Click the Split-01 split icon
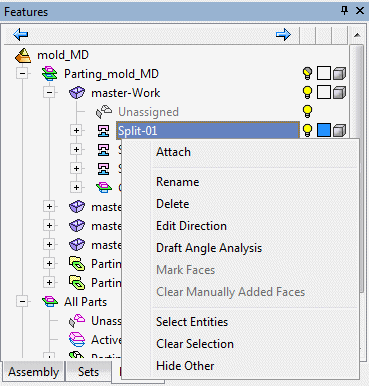This screenshot has height=386, width=369. pyautogui.click(x=103, y=131)
